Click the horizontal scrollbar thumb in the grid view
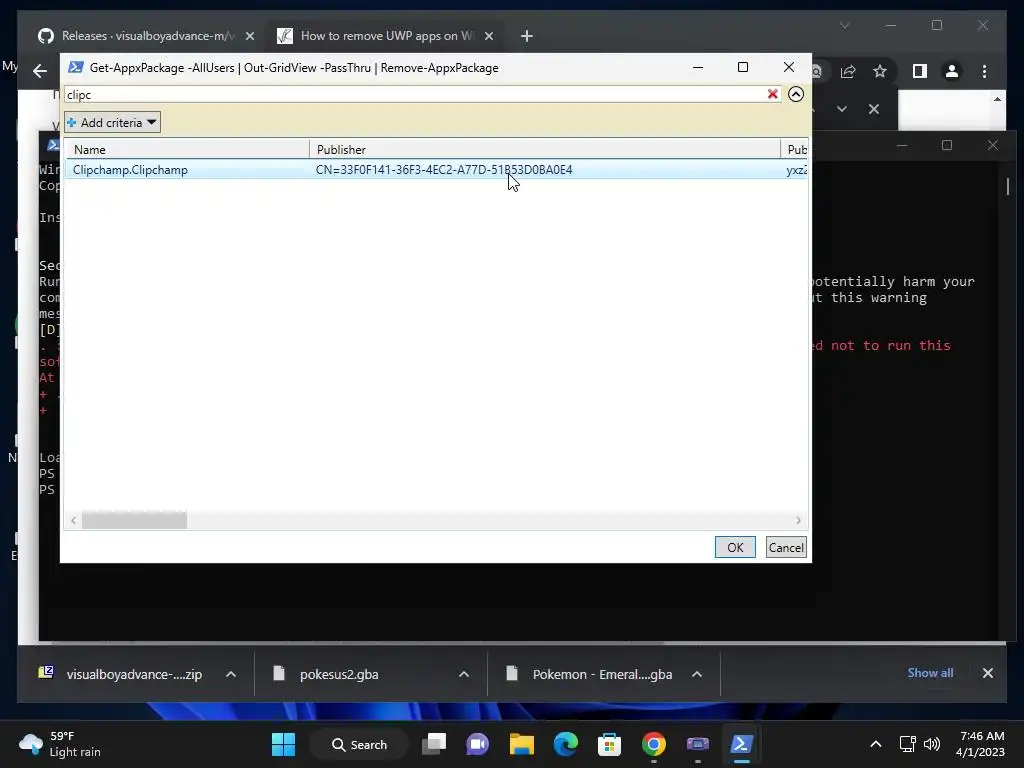The width and height of the screenshot is (1024, 768). point(134,520)
